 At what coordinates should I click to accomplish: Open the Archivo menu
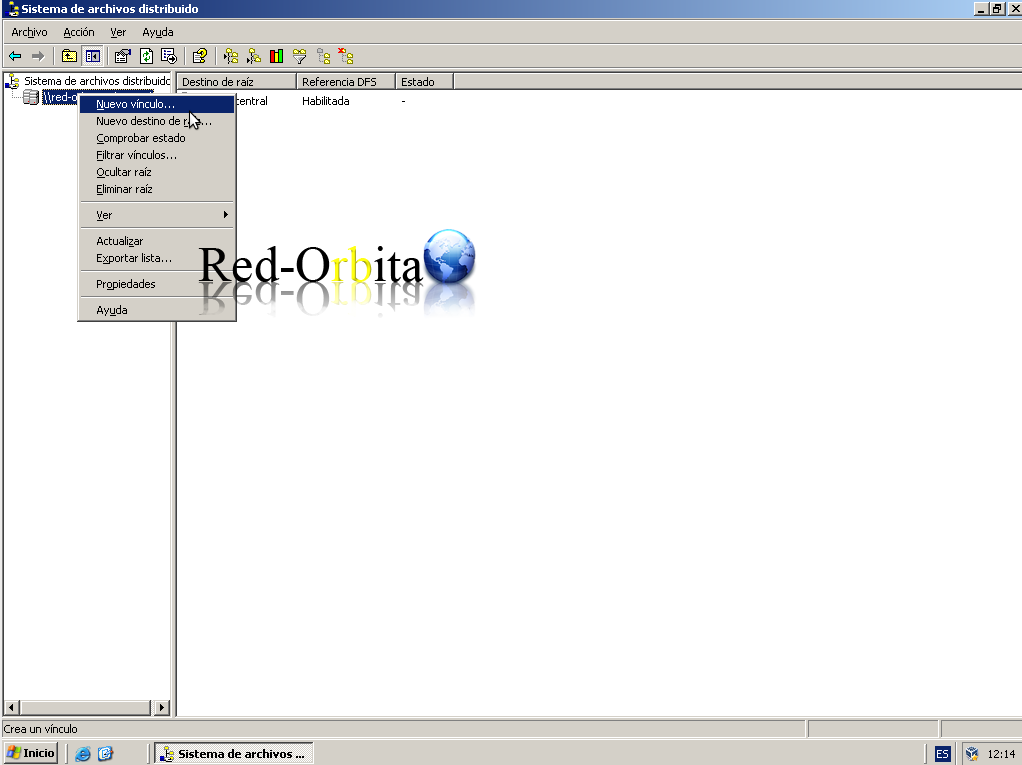29,32
